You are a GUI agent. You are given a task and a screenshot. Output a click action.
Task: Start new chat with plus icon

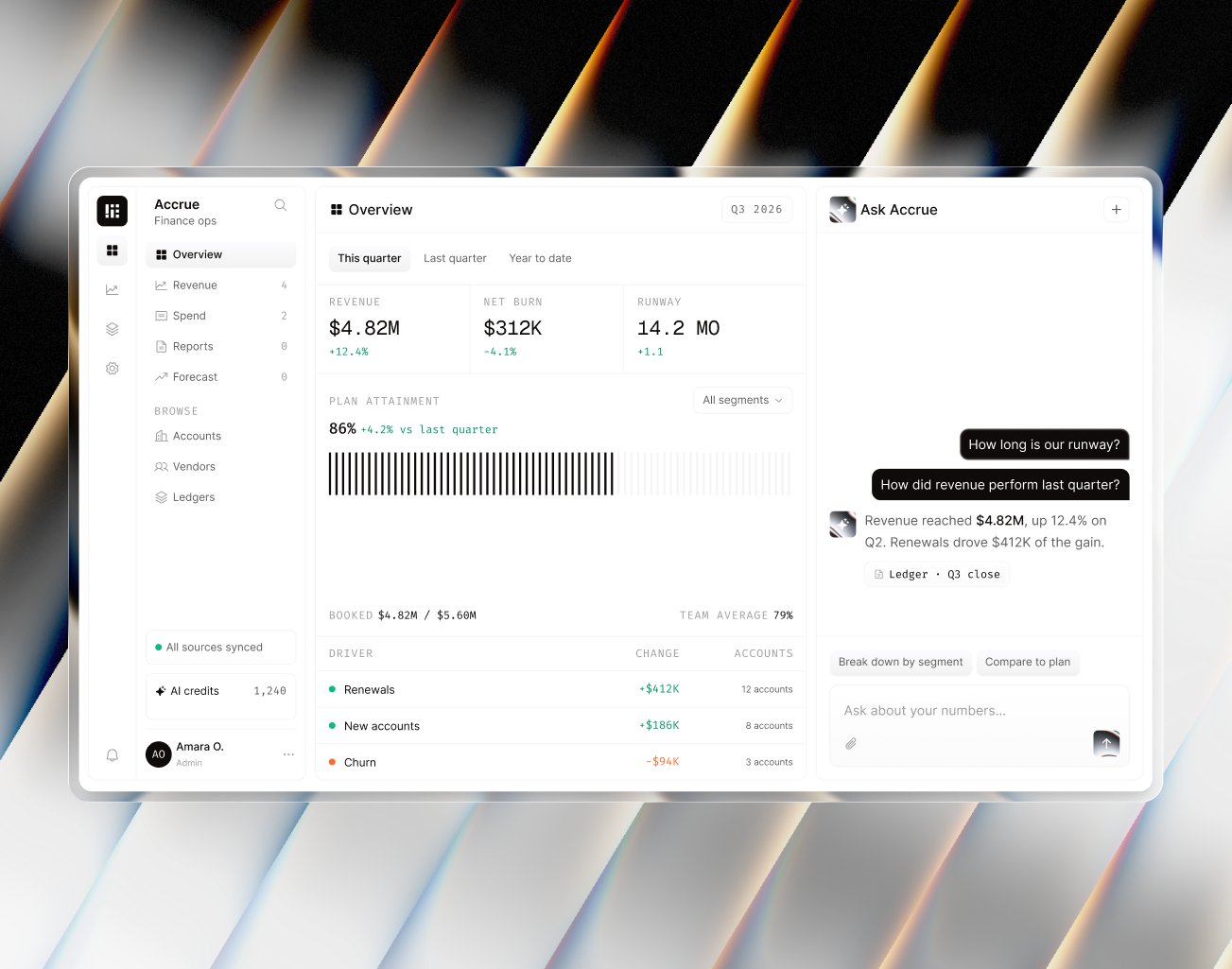pyautogui.click(x=1116, y=210)
